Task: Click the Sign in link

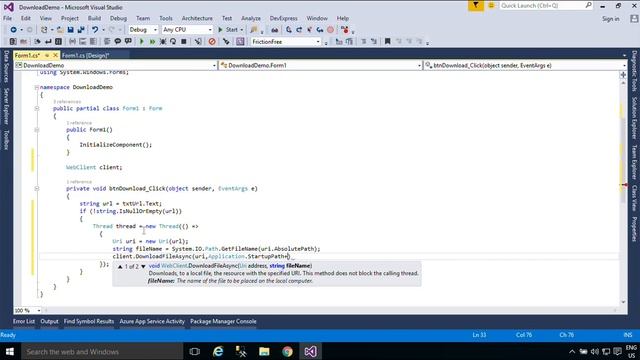Action: click(x=611, y=19)
